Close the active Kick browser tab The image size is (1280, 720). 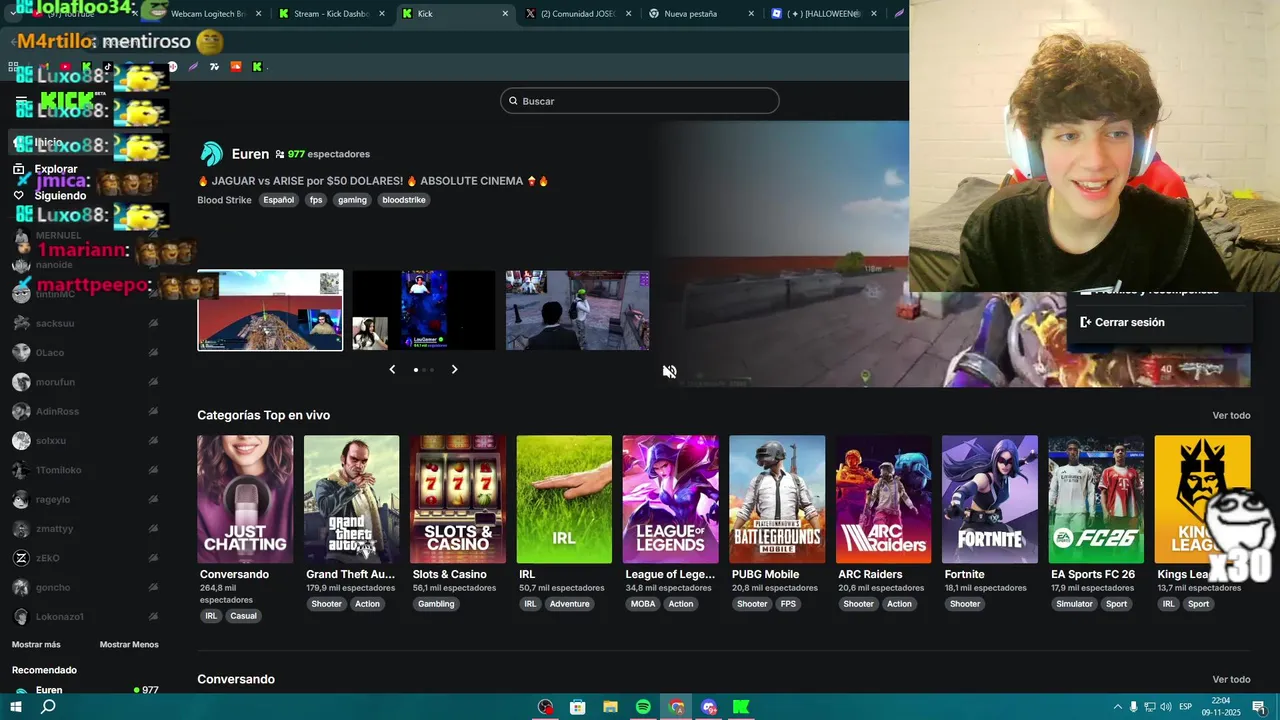[505, 14]
